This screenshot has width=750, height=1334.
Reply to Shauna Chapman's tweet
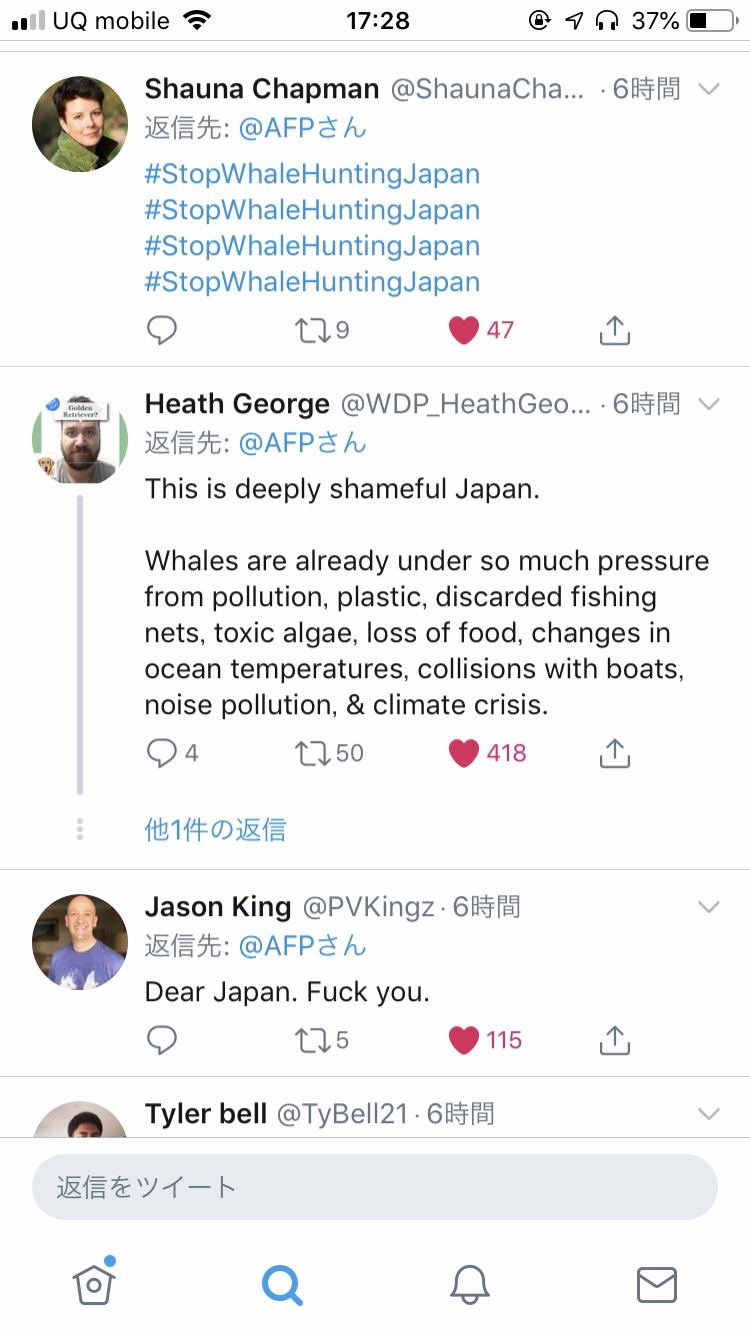[x=161, y=330]
